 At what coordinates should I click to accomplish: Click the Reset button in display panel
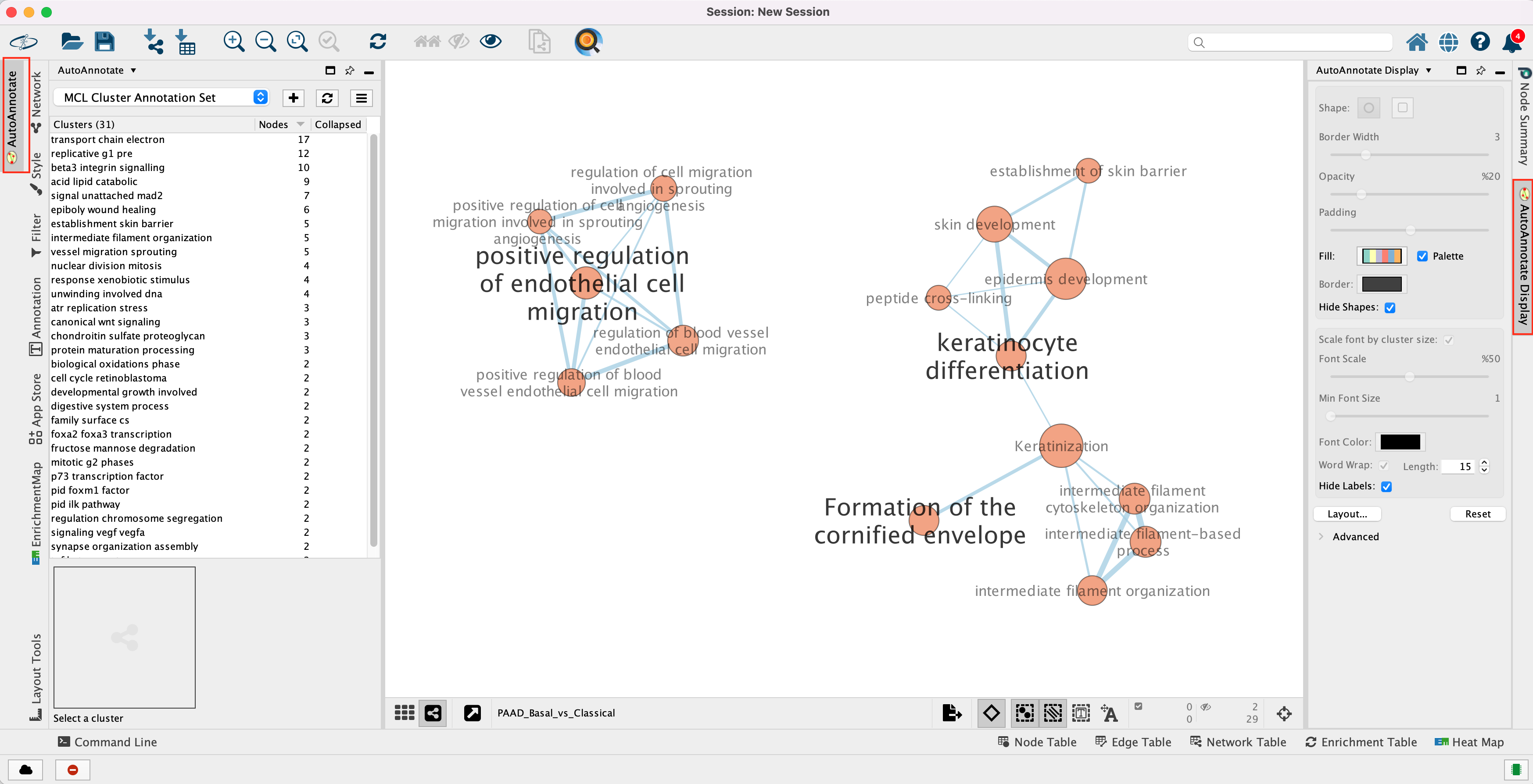pos(1476,513)
